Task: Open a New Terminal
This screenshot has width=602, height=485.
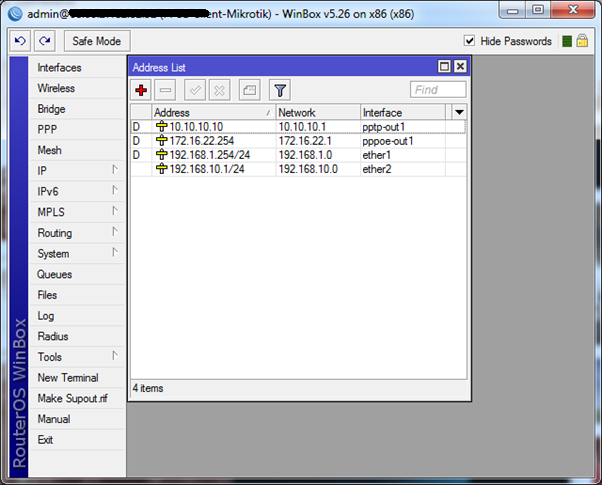Action: (x=77, y=378)
